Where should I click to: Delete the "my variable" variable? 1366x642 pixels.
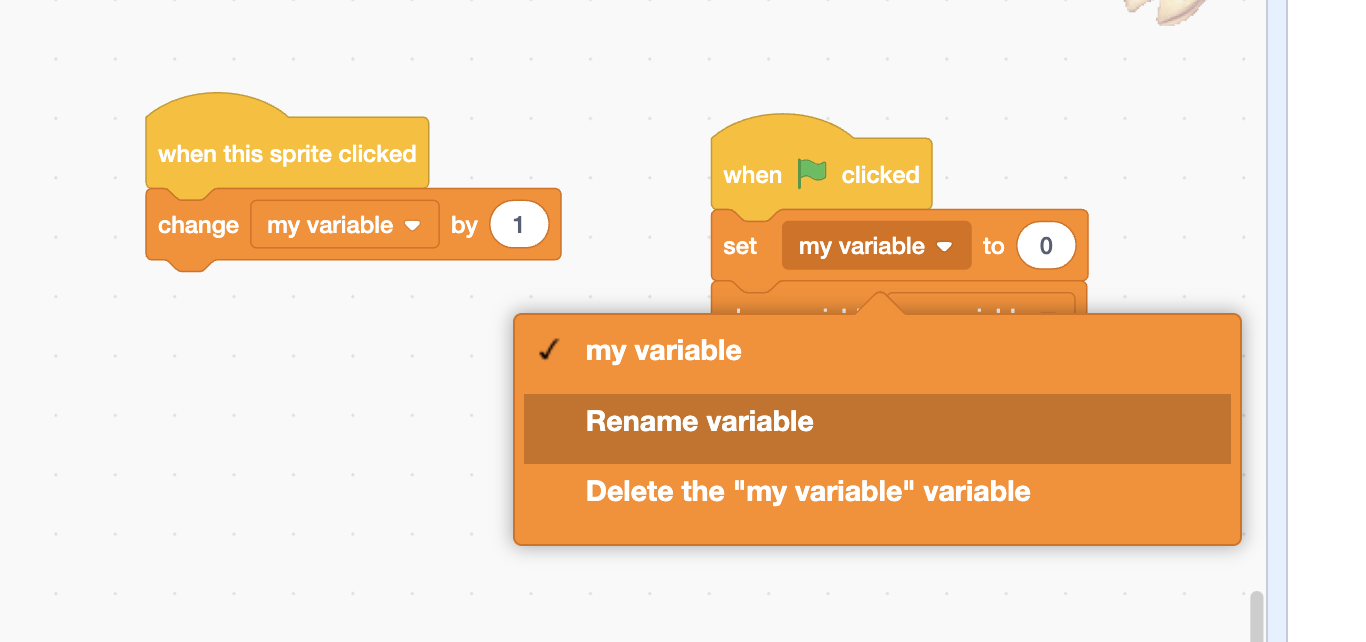(808, 492)
